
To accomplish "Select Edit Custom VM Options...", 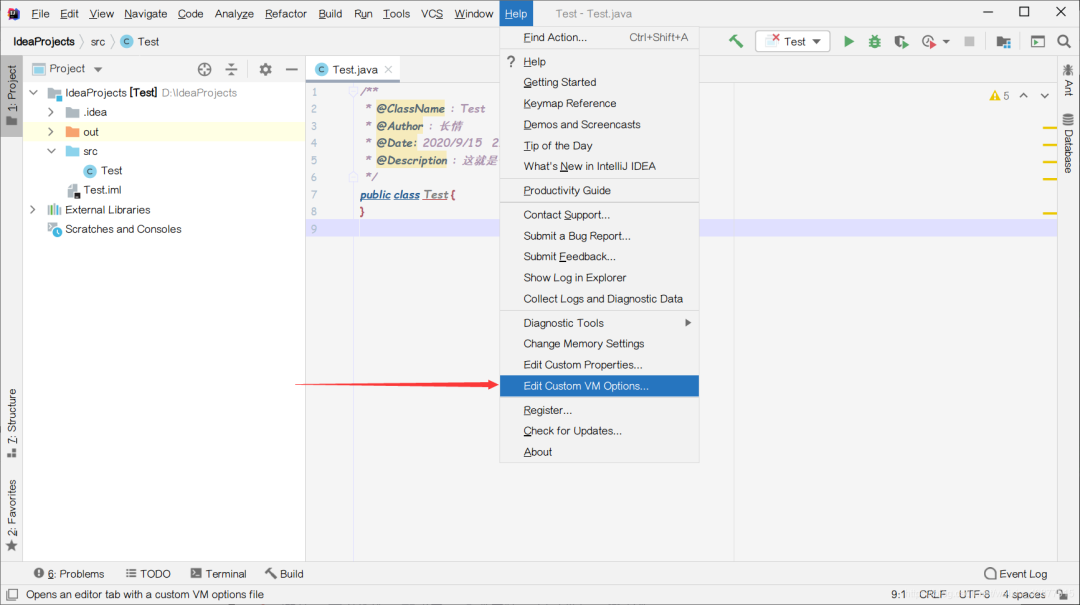I will pyautogui.click(x=599, y=386).
